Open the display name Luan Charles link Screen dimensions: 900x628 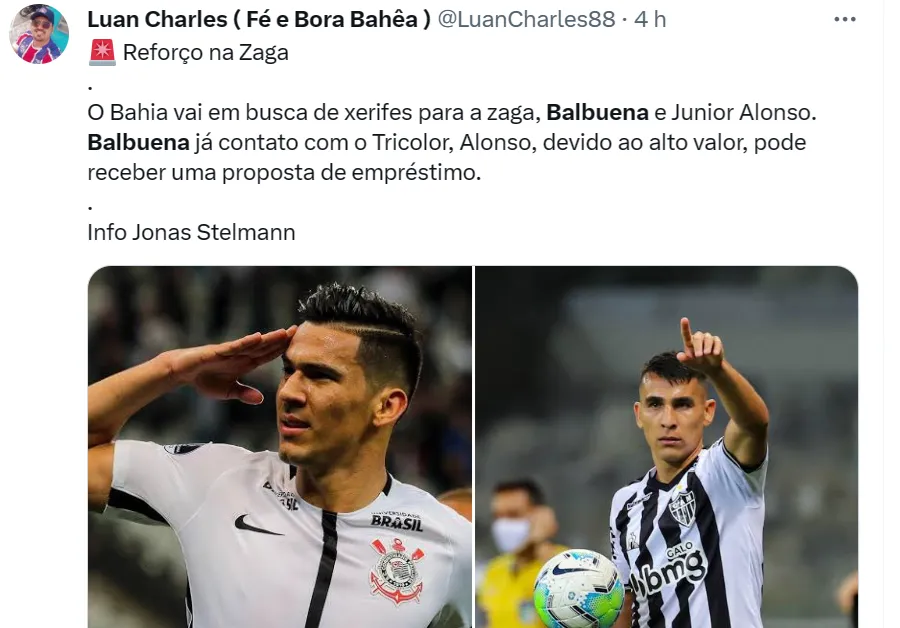click(259, 20)
